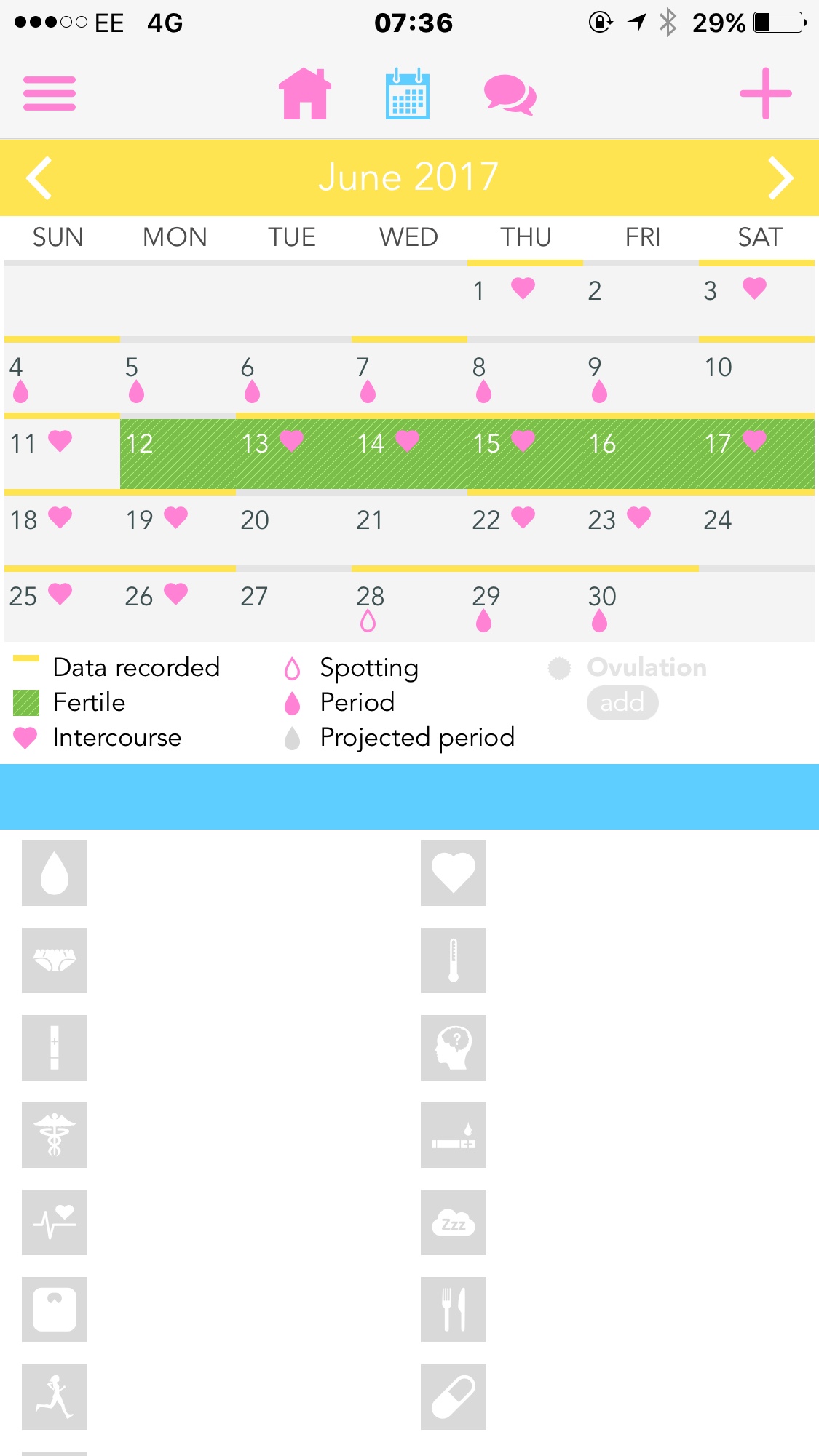819x1456 pixels.
Task: Open the pill medication icon
Action: coord(454,1397)
